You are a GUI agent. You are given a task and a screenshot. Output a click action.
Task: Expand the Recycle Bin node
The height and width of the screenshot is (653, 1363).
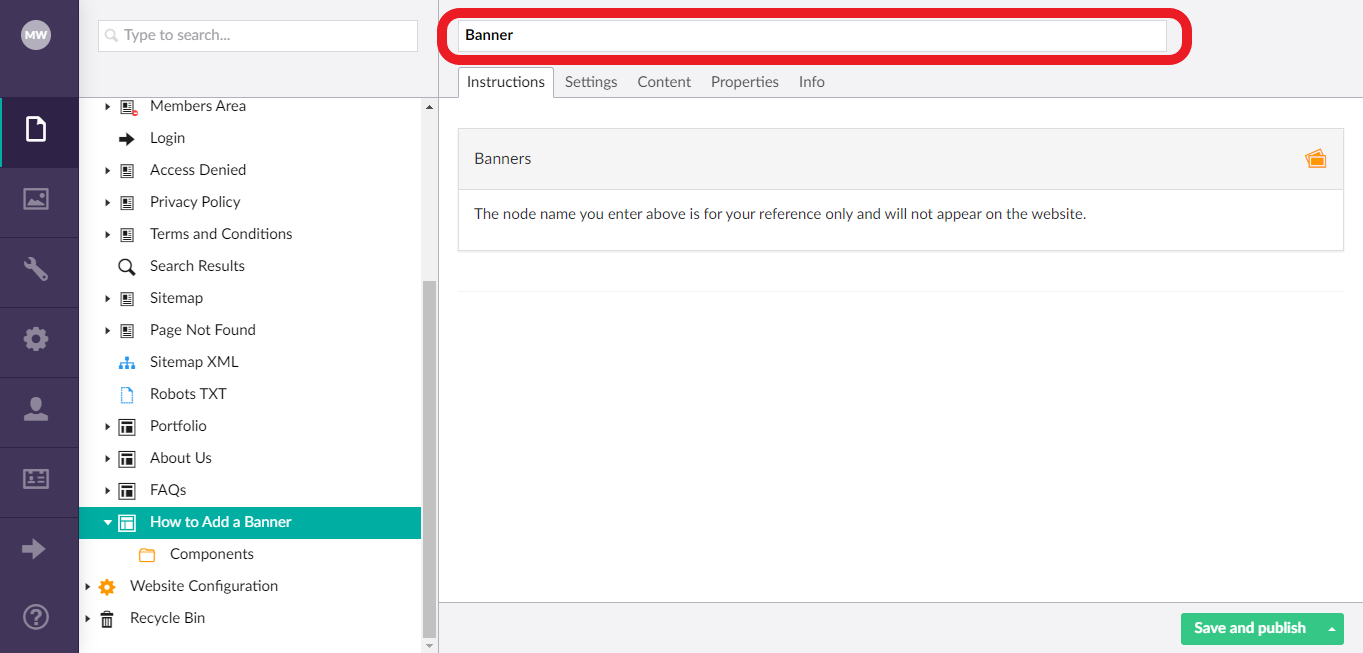tap(88, 619)
